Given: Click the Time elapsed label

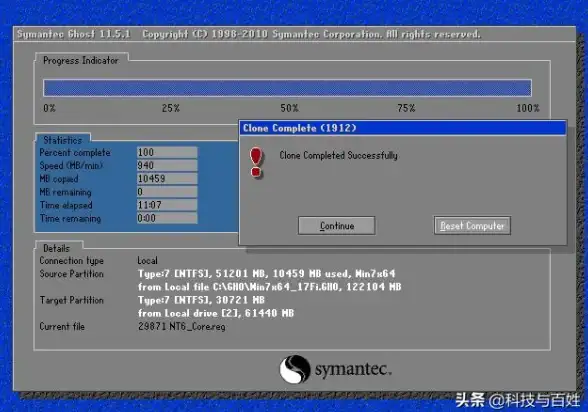Looking at the screenshot, I should 66,205.
